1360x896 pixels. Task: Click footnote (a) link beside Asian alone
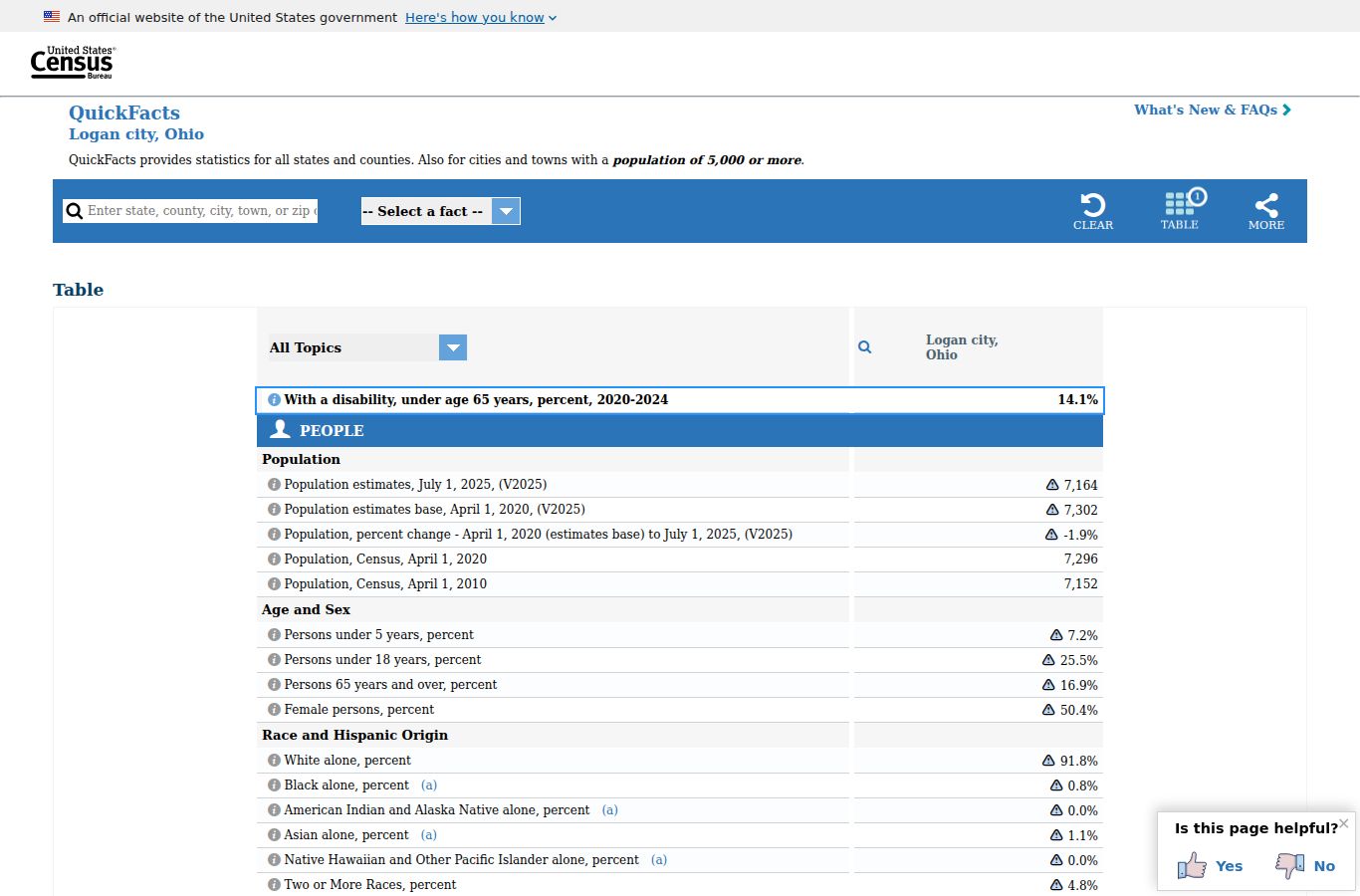click(429, 835)
